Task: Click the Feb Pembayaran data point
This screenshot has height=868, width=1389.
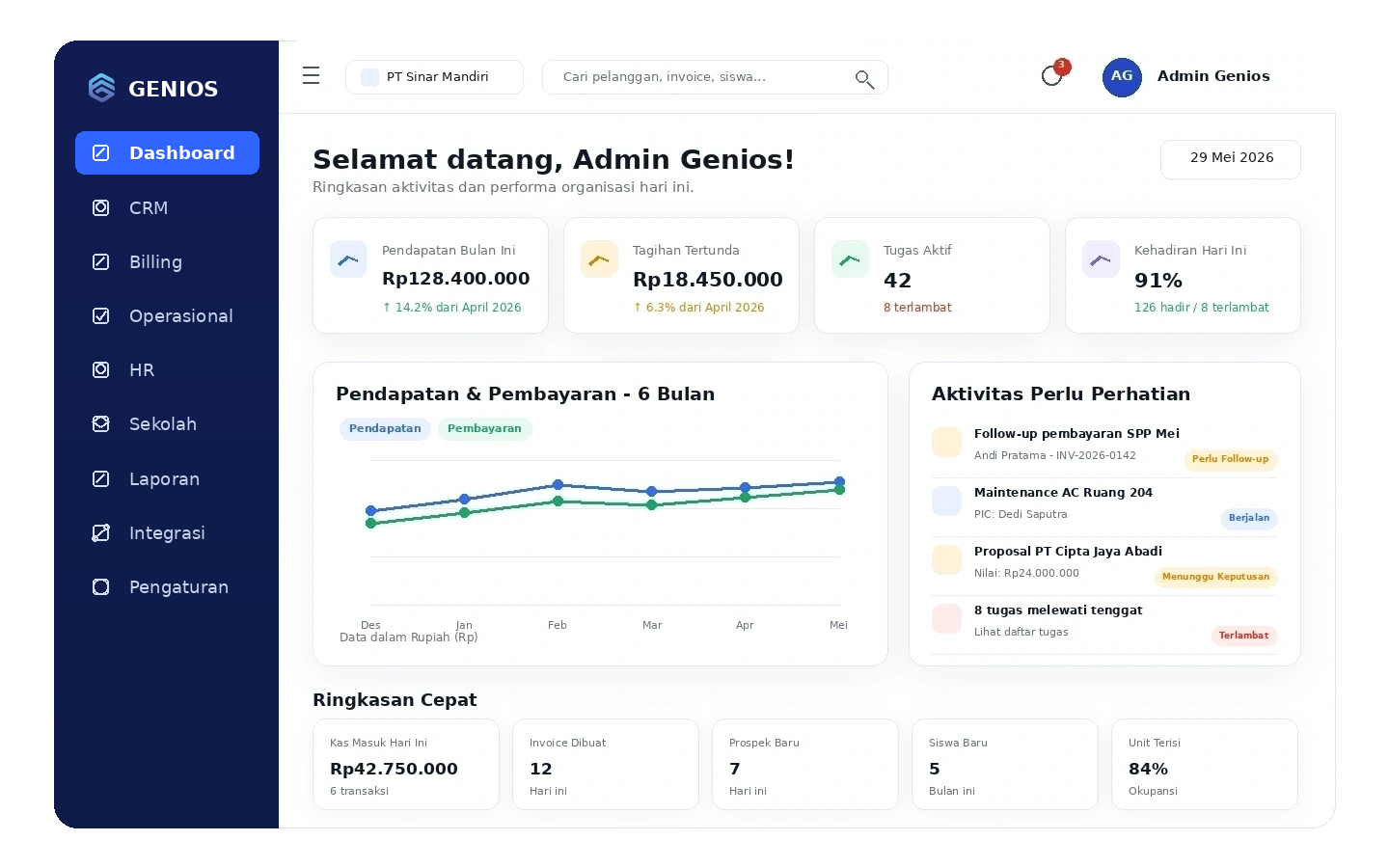Action: pos(558,502)
